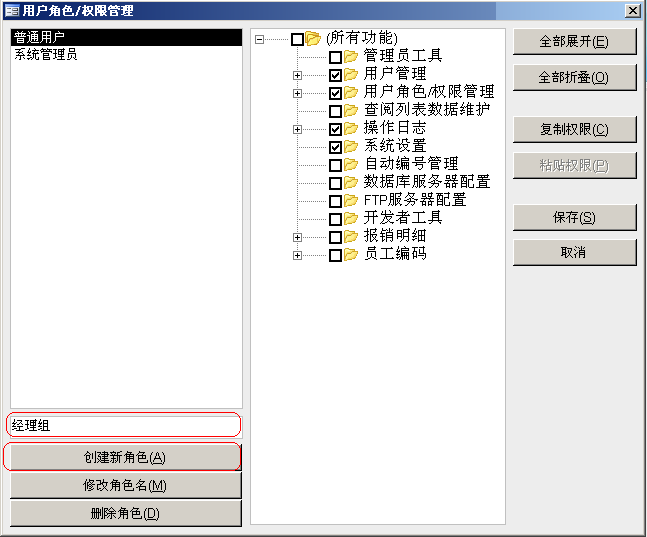Select the 开发者工具 tree label
Viewport: 647px width, 537px height.
[x=403, y=218]
